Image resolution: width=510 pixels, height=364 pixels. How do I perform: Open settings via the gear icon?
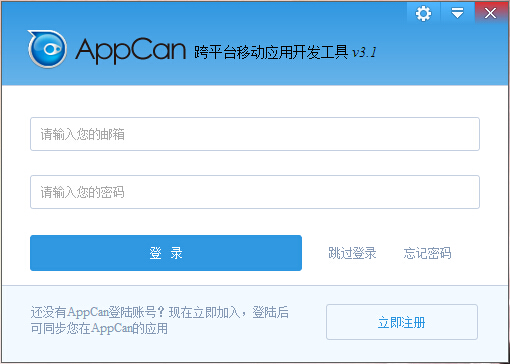click(x=423, y=13)
